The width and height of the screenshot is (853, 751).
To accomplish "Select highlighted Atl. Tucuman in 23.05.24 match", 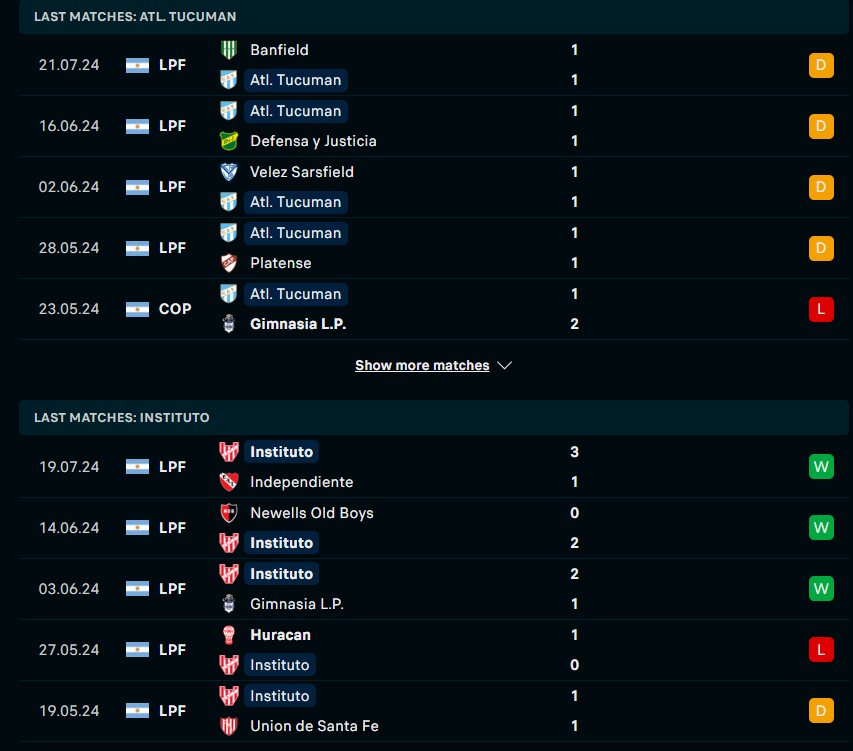I will (295, 294).
